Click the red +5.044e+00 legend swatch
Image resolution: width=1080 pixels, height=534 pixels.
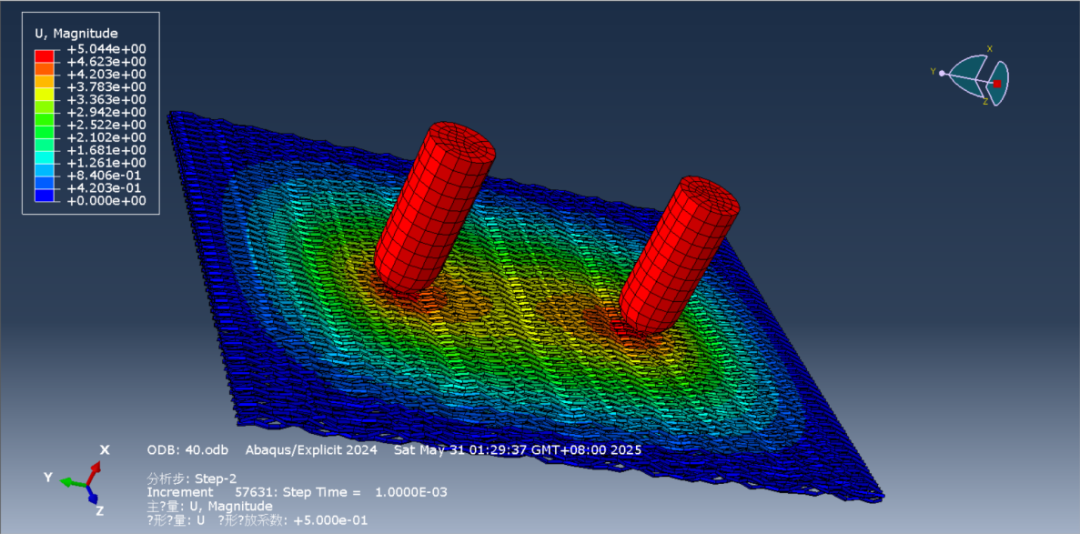[44, 56]
